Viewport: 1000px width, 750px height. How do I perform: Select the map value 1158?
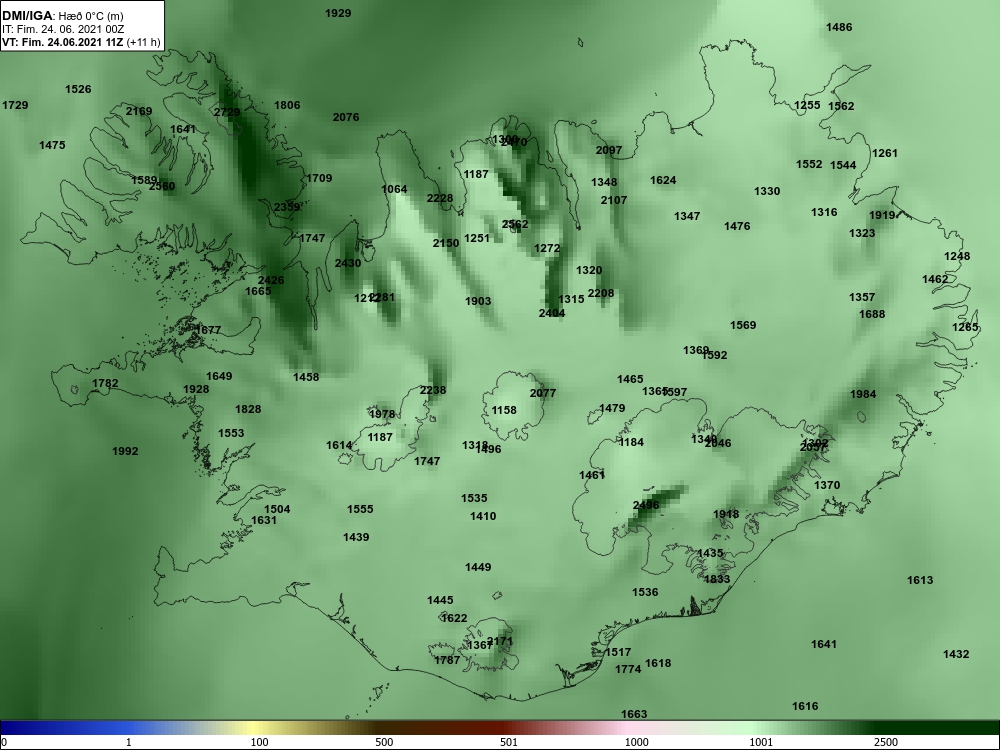[x=504, y=410]
